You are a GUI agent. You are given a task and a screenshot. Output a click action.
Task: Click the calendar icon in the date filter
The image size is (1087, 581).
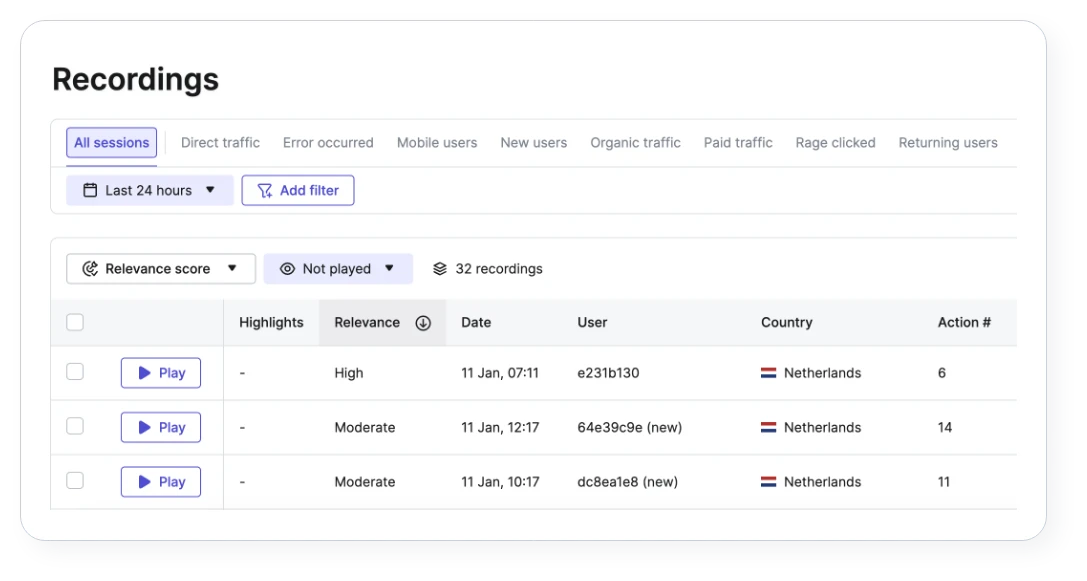click(x=91, y=190)
